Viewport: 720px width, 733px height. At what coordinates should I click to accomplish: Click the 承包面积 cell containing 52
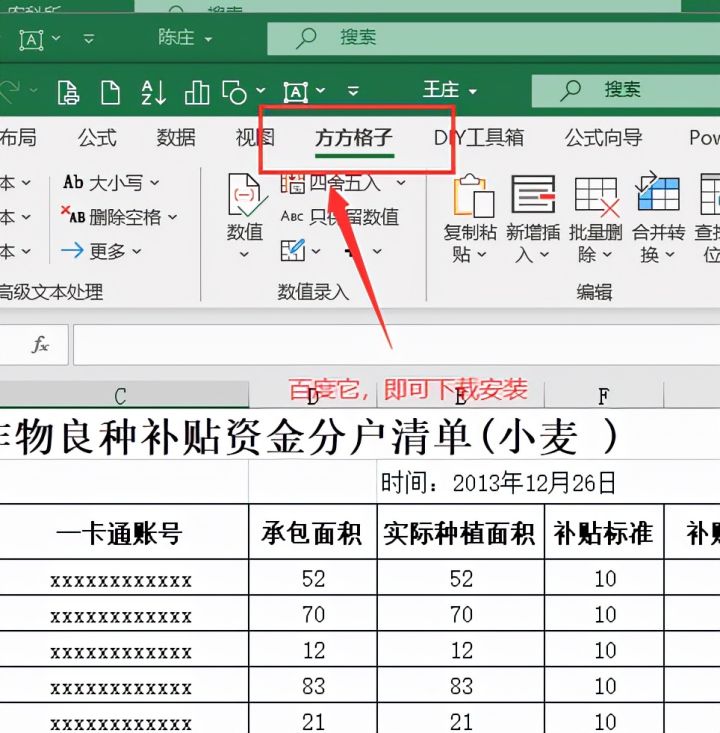click(x=313, y=578)
